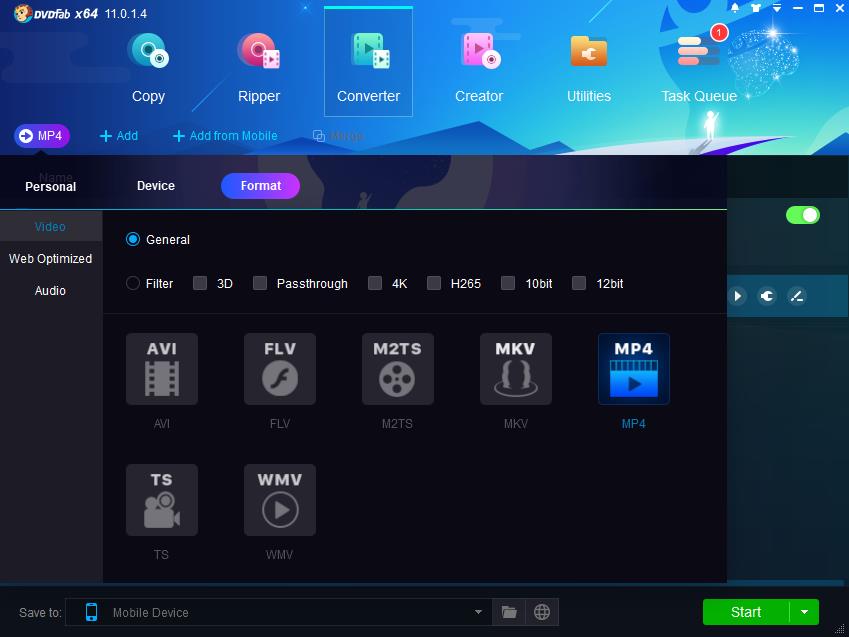Image resolution: width=849 pixels, height=637 pixels.
Task: Choose the FLV format icon
Action: pos(280,369)
